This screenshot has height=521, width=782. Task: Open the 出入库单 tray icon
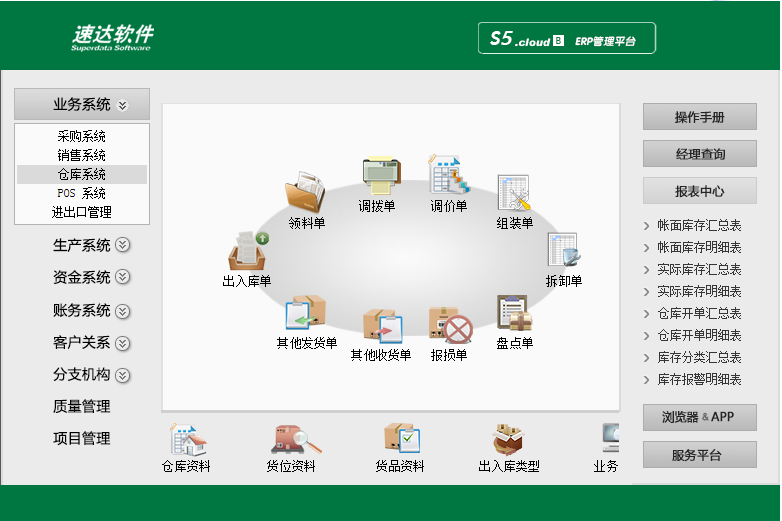(x=248, y=251)
